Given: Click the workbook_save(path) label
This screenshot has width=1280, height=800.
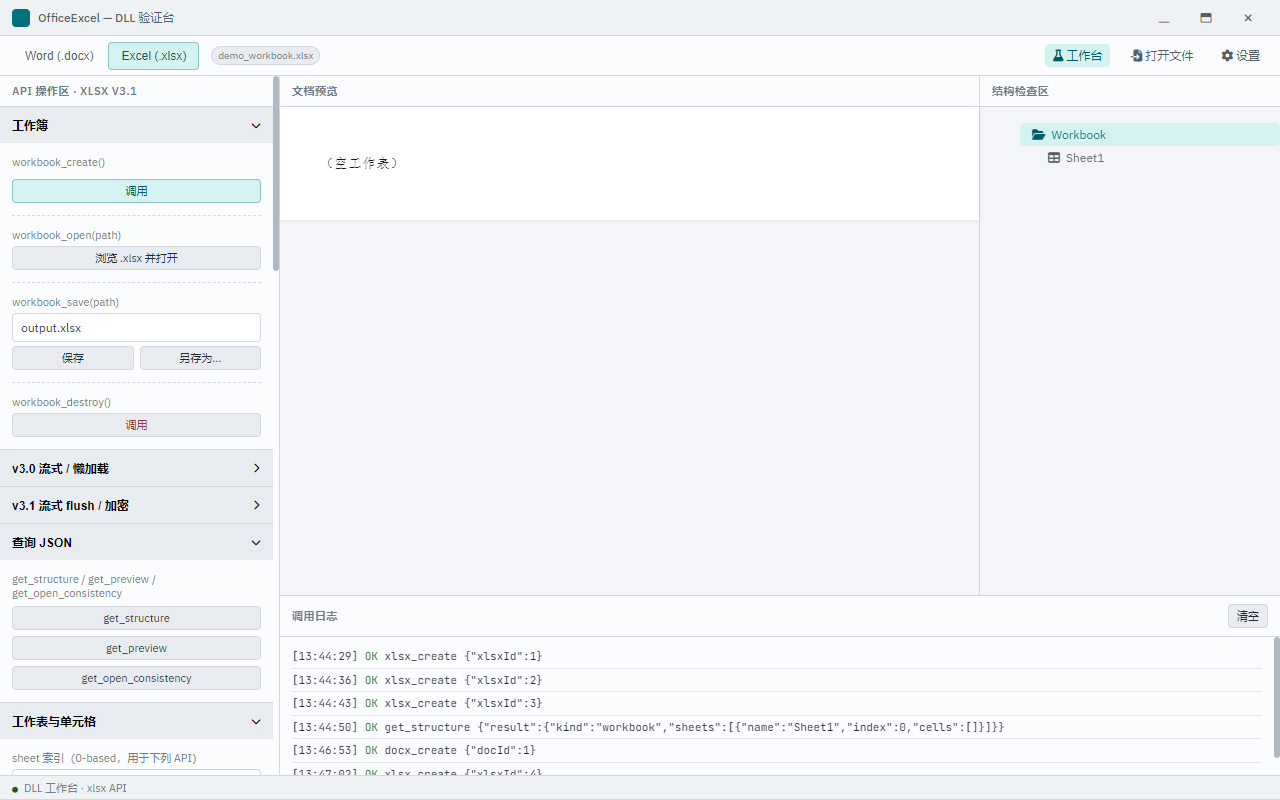Looking at the screenshot, I should pos(65,302).
